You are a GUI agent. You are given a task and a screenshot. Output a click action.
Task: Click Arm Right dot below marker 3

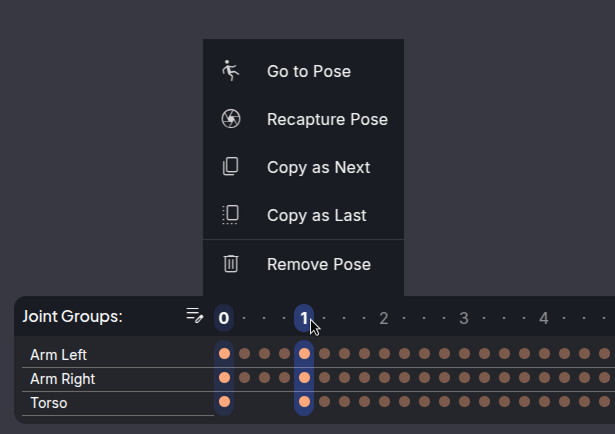click(x=464, y=378)
